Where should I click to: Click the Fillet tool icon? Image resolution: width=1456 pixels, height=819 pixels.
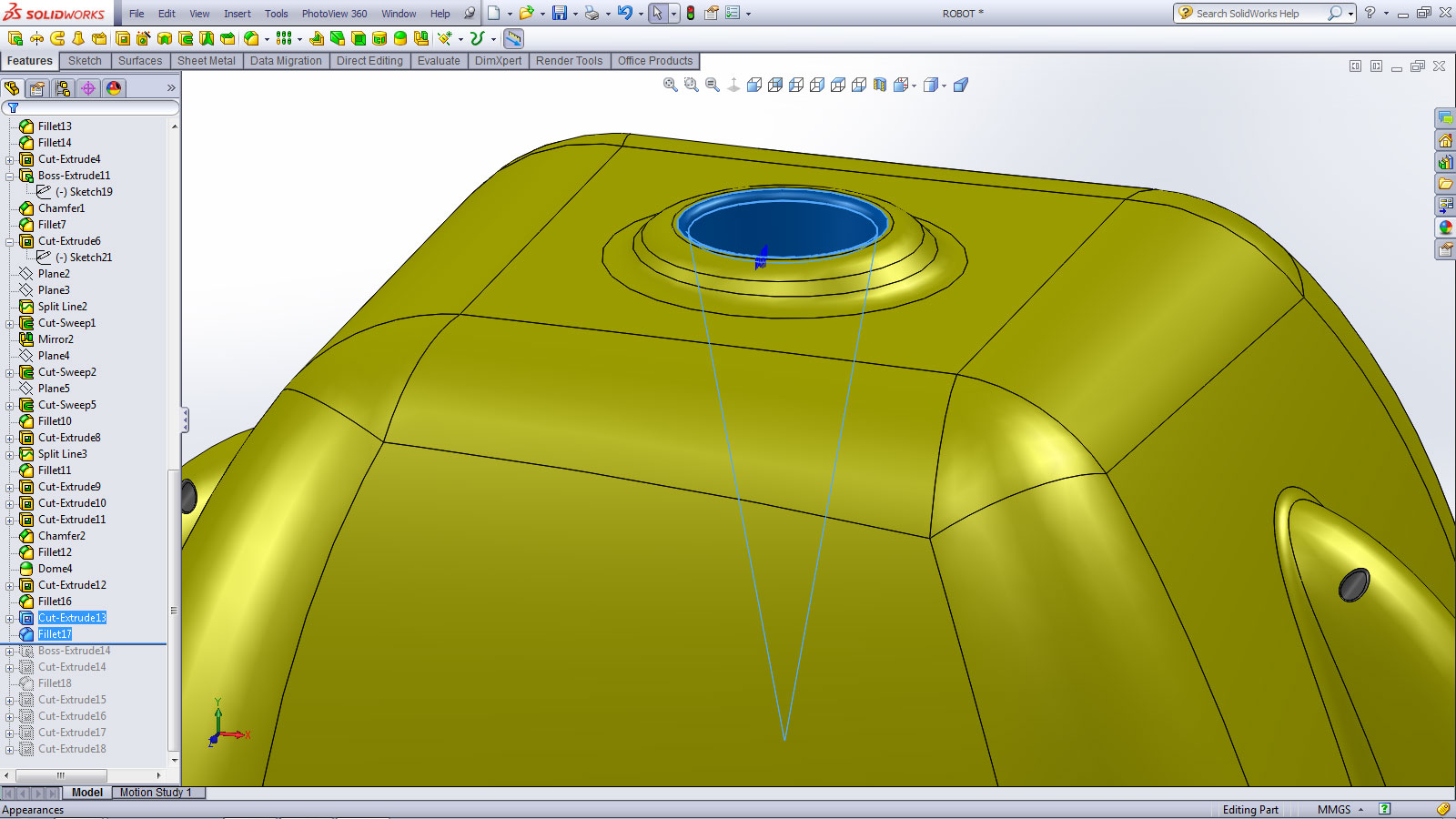251,38
